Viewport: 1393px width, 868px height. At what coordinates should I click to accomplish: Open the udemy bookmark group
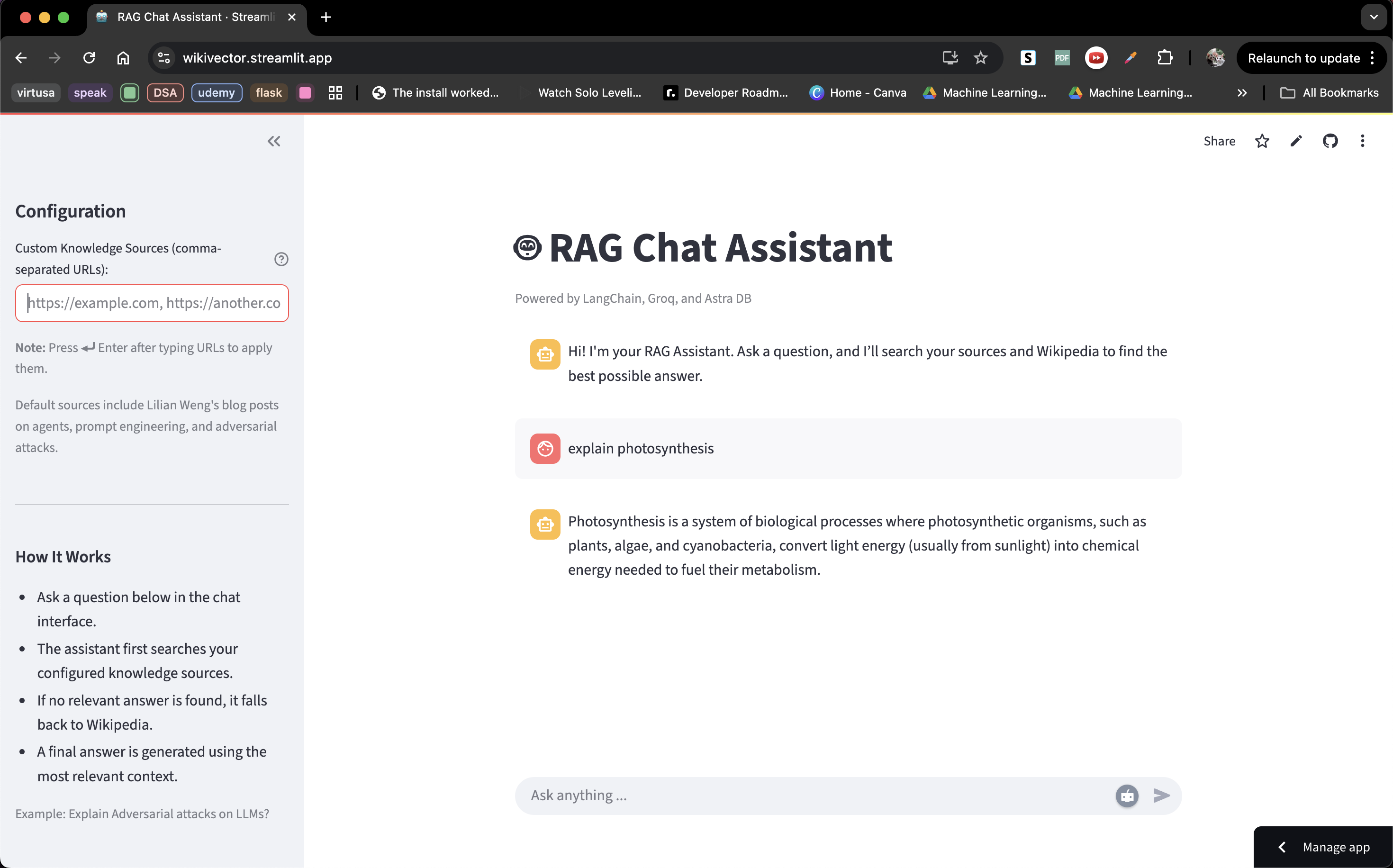217,92
